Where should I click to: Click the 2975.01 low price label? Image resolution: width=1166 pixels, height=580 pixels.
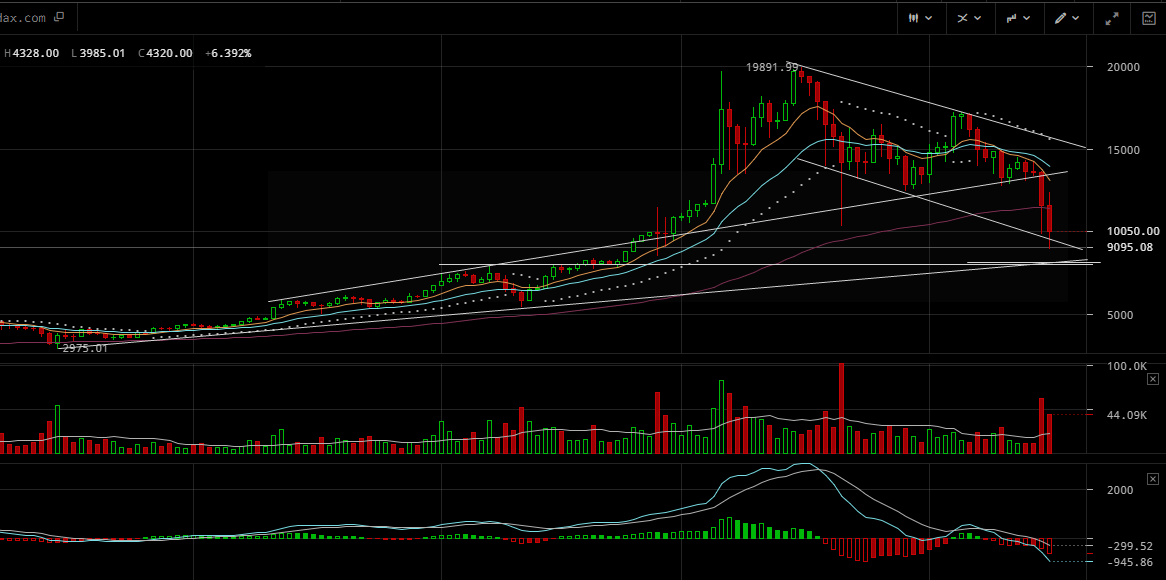tap(83, 349)
